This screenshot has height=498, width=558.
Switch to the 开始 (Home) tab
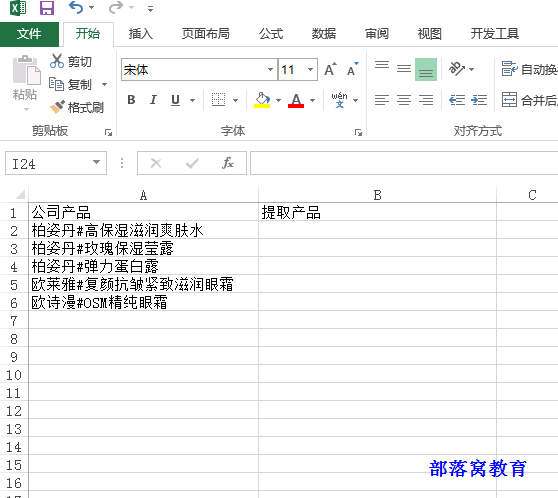click(x=88, y=34)
